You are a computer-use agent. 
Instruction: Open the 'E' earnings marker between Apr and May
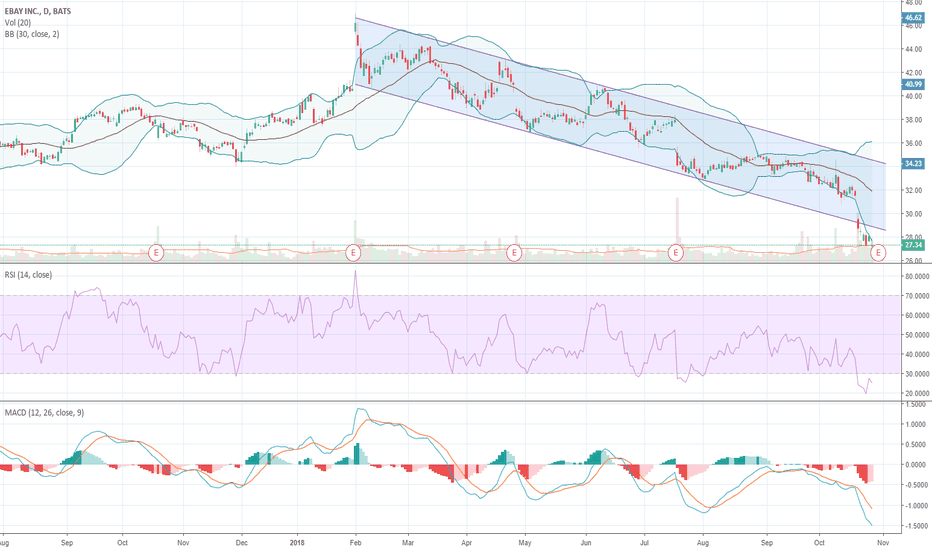pos(514,253)
